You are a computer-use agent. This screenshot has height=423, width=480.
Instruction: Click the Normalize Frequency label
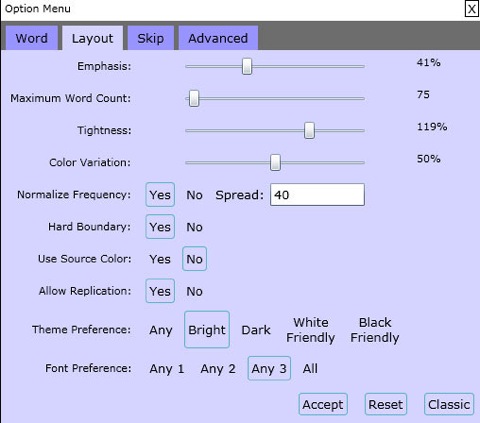[x=74, y=195]
